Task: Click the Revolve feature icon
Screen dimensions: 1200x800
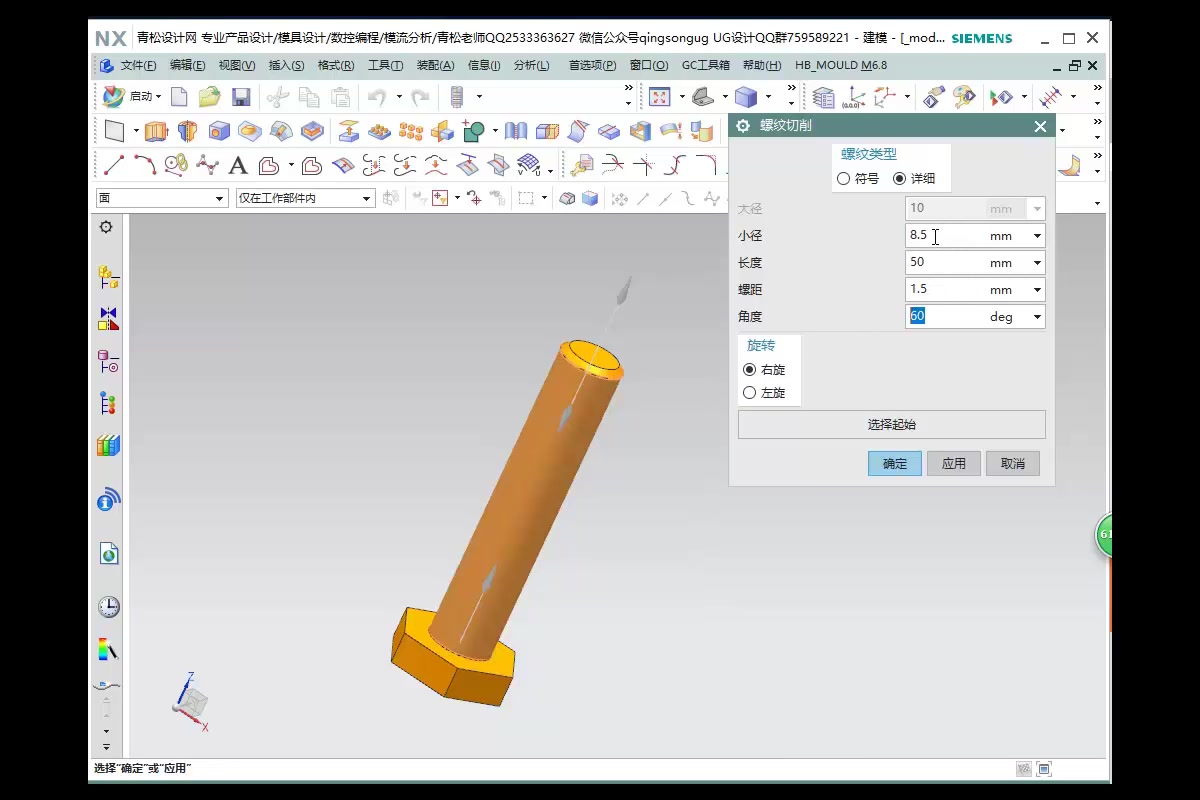Action: pos(187,131)
